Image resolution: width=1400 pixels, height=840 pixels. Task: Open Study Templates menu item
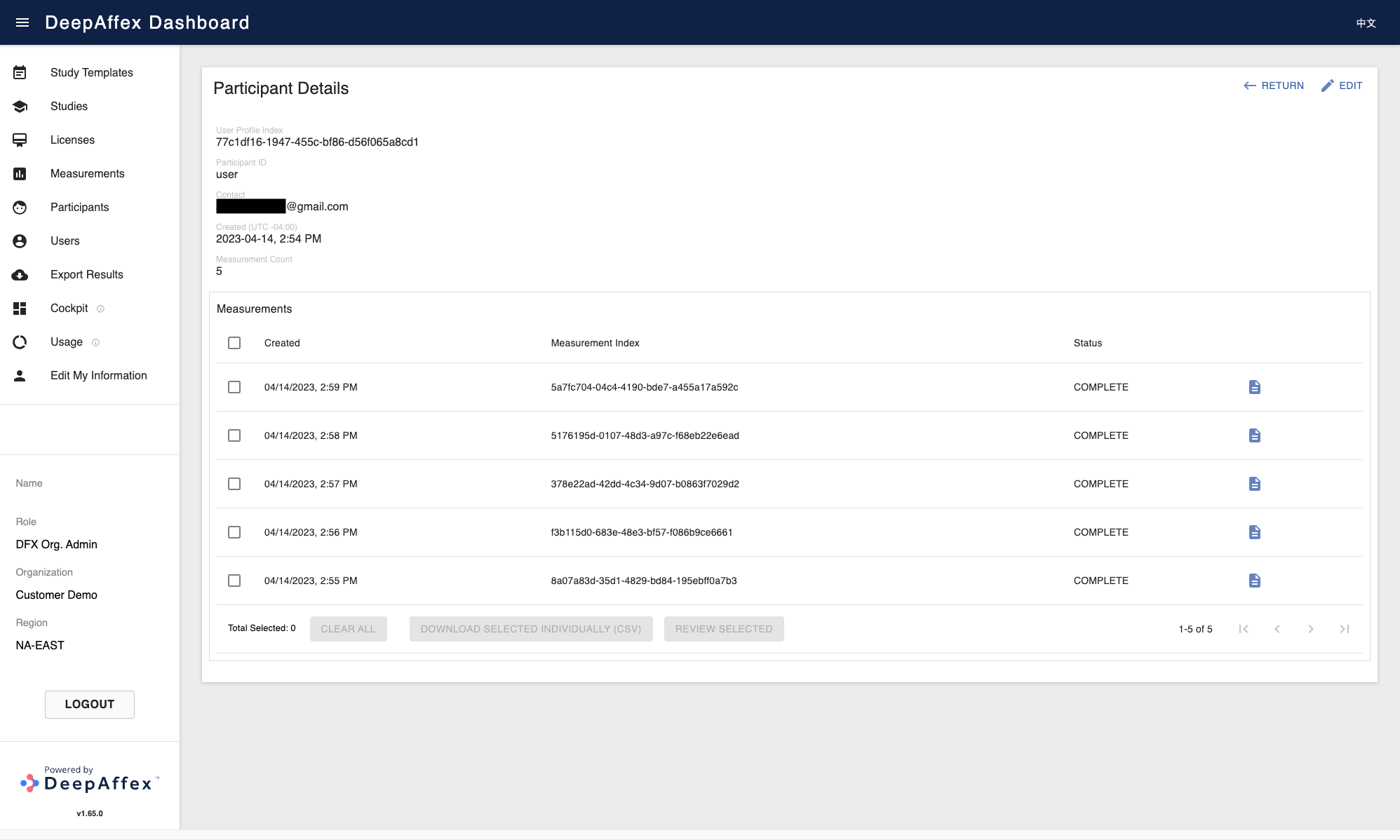pyautogui.click(x=90, y=72)
